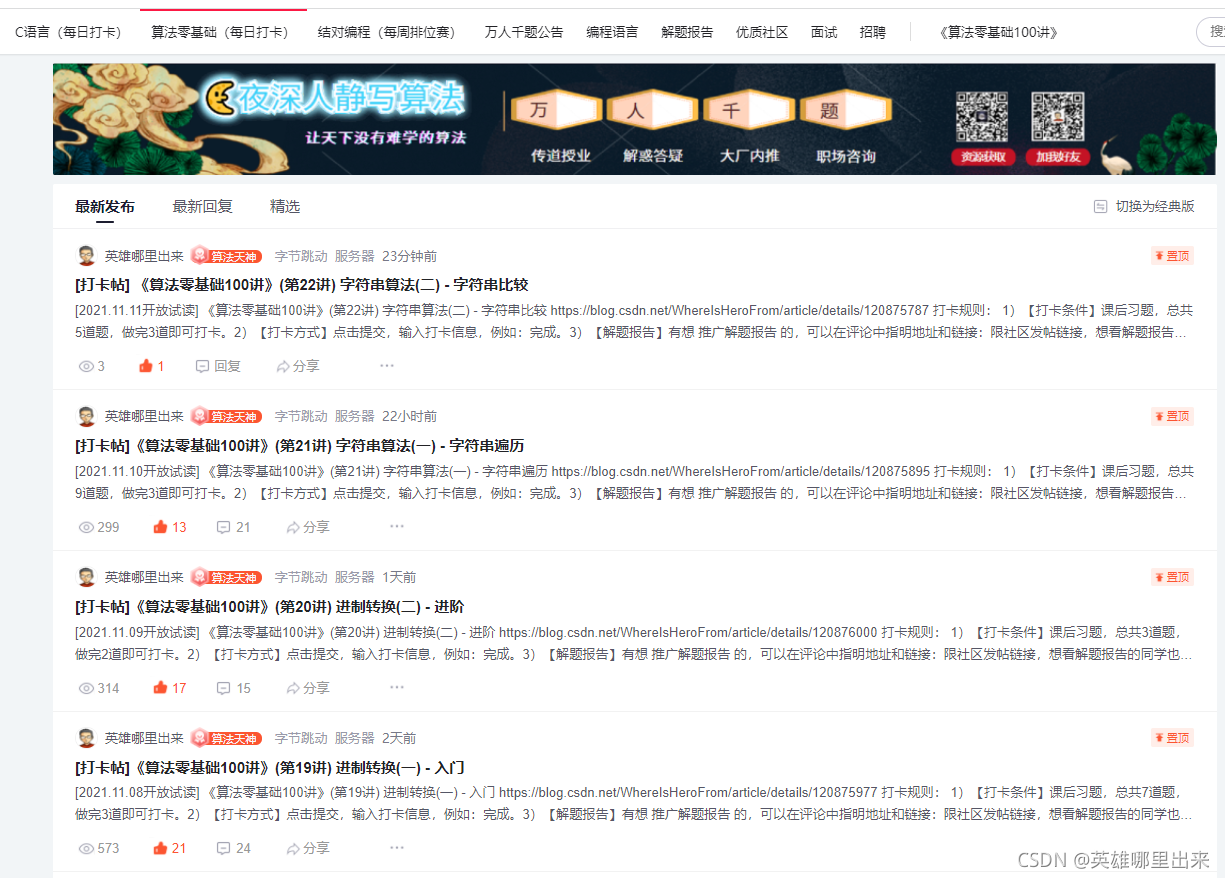The width and height of the screenshot is (1225, 878).
Task: Open more options on 第20讲 post
Action: pos(397,688)
